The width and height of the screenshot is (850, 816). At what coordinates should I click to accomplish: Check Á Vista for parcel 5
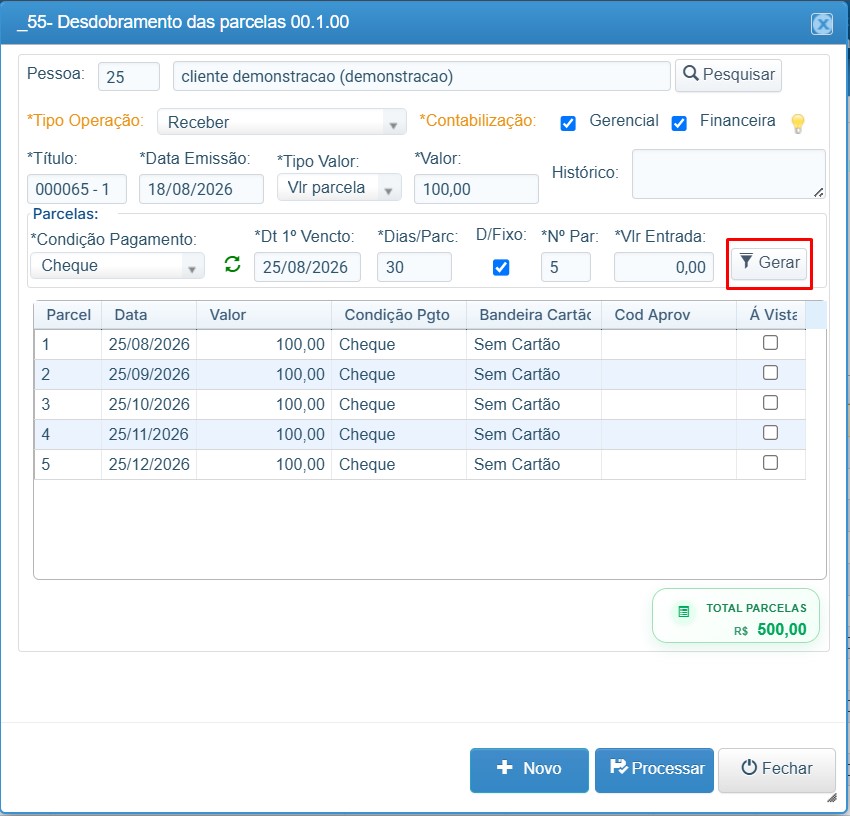tap(770, 462)
